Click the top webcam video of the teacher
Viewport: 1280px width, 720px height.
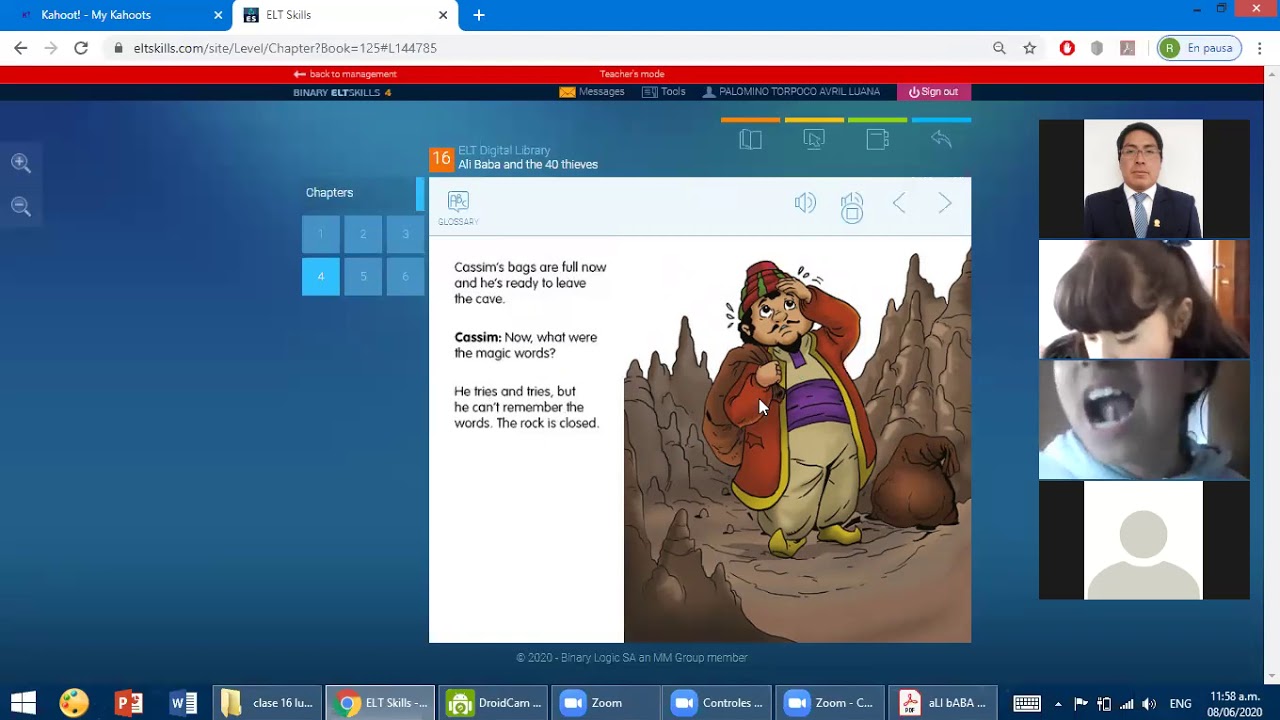[x=1143, y=179]
